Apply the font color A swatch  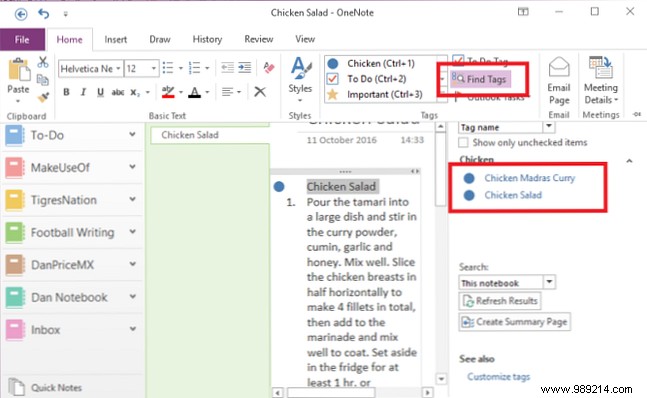[x=194, y=92]
